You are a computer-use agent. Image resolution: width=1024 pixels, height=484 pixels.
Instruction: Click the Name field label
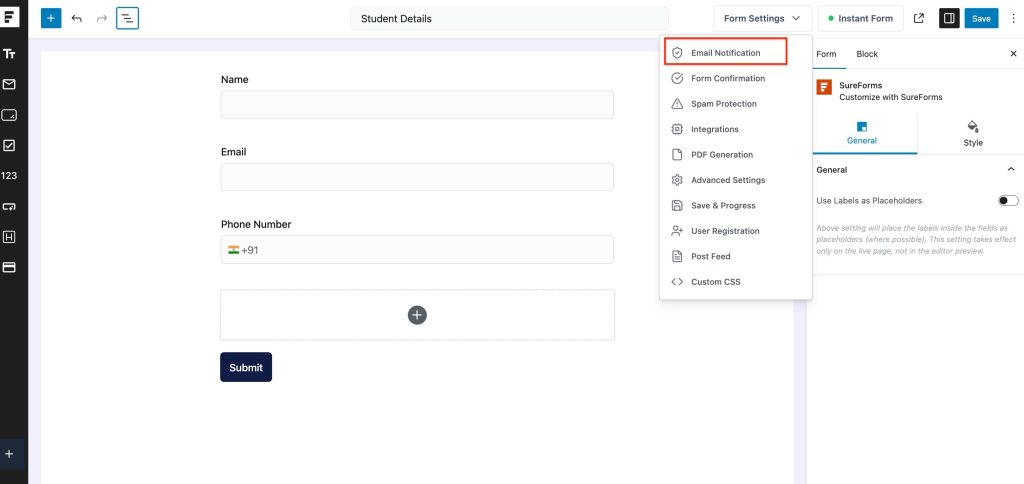click(x=234, y=80)
